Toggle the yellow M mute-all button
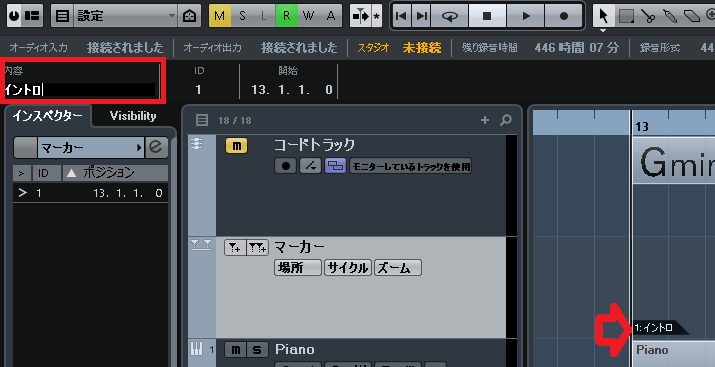 [x=220, y=16]
